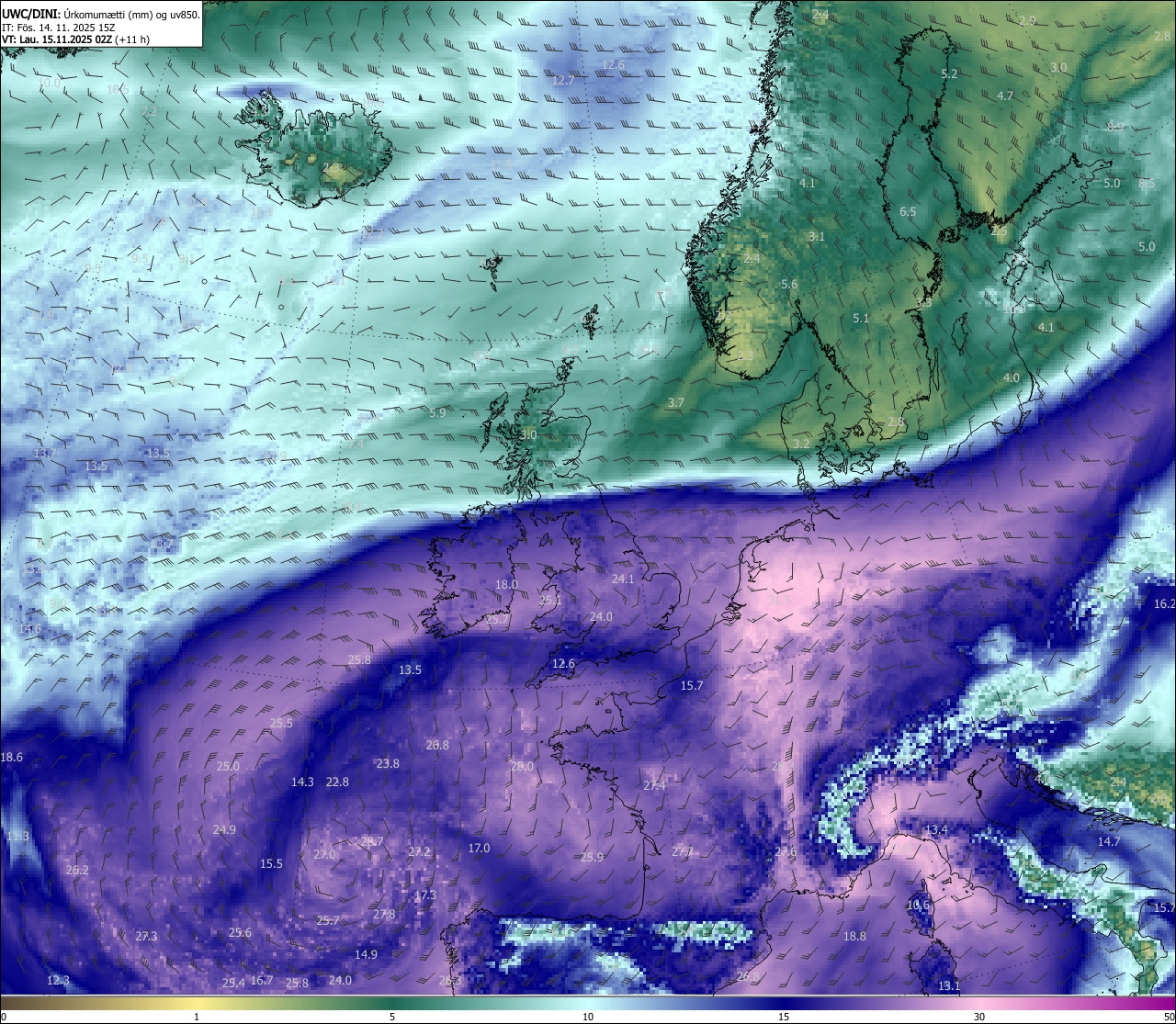Screen dimensions: 1176x1024
Task: Click the '0' tick label on the scale
Action: point(4,1017)
